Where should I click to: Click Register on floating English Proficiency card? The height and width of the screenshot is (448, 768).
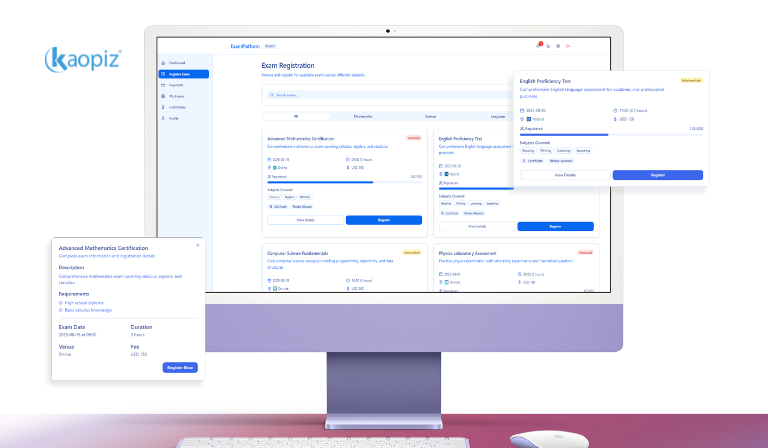pos(658,175)
